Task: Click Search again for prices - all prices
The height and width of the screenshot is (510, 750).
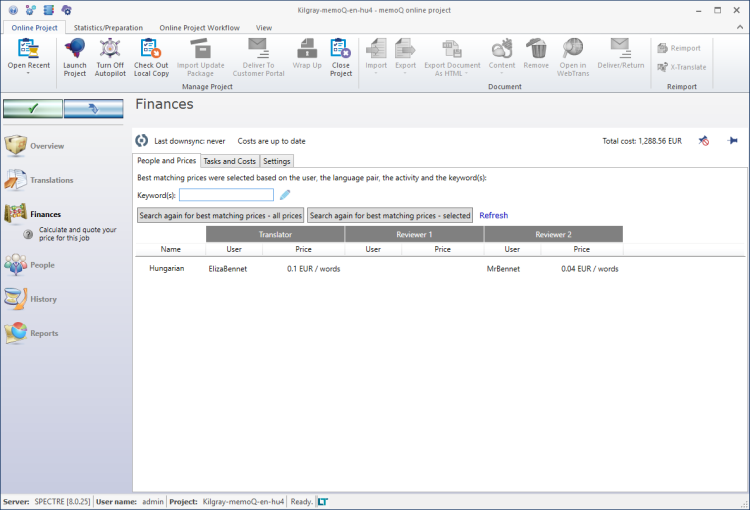Action: (221, 215)
